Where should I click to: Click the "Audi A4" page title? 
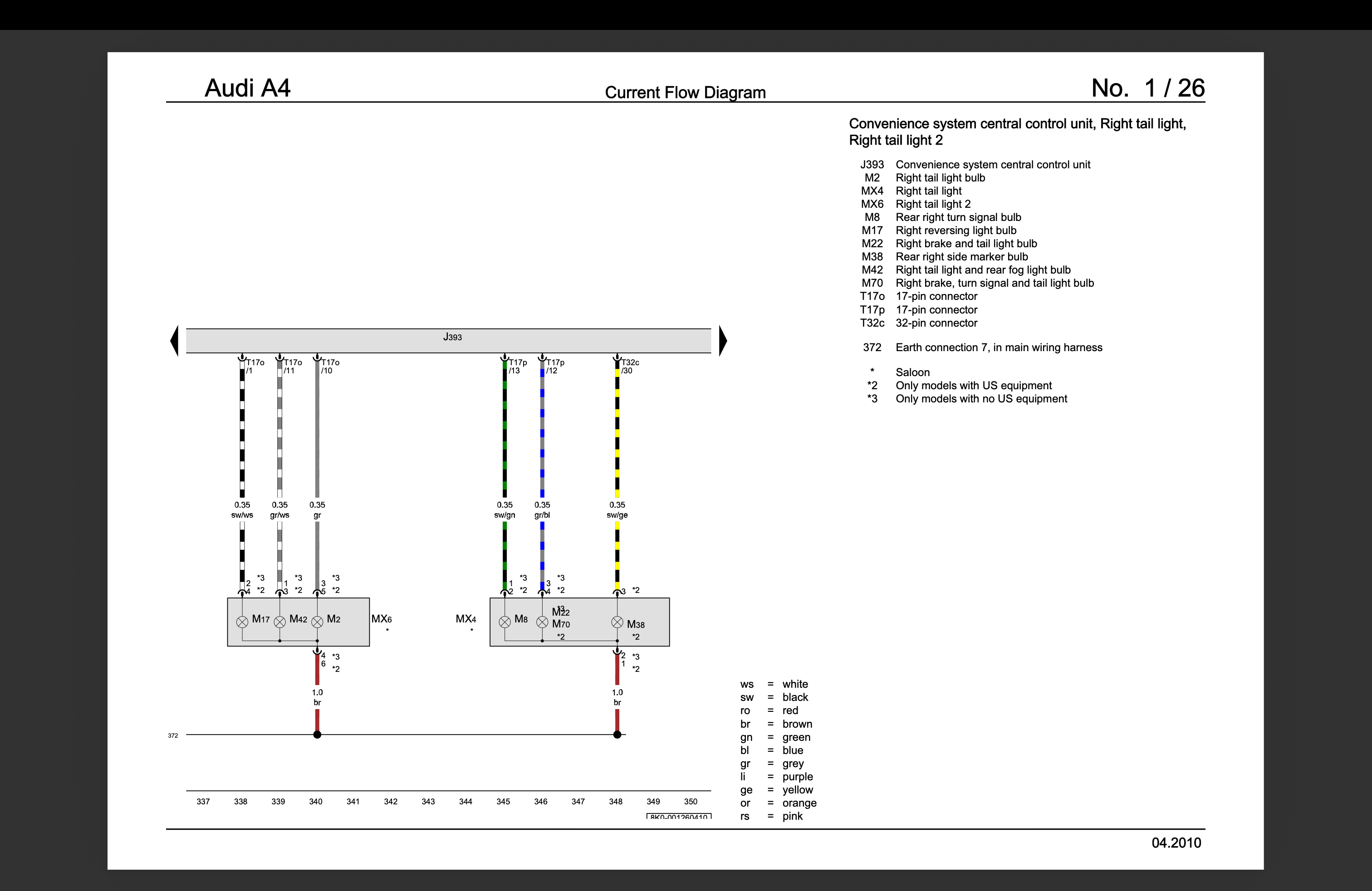click(247, 88)
